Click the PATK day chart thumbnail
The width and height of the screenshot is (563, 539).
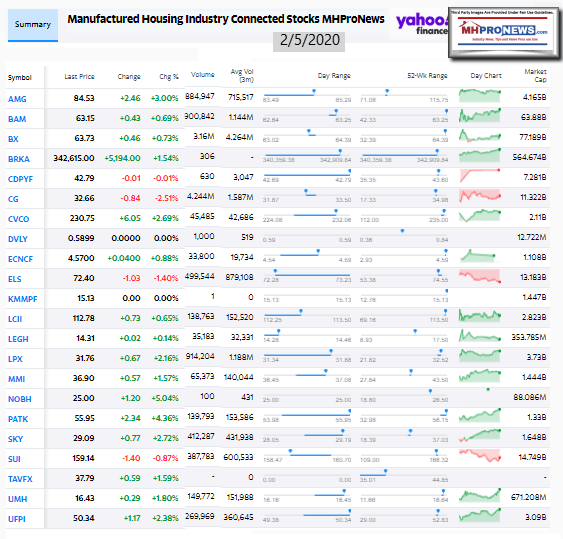[479, 415]
